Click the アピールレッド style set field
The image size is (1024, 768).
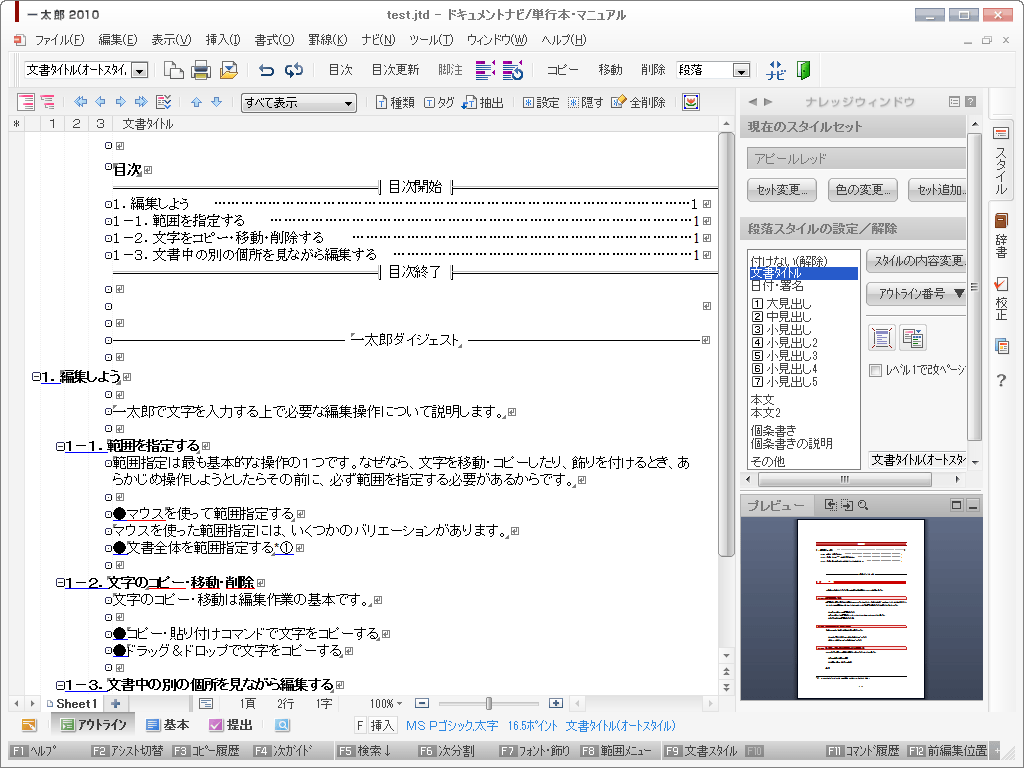click(x=856, y=158)
